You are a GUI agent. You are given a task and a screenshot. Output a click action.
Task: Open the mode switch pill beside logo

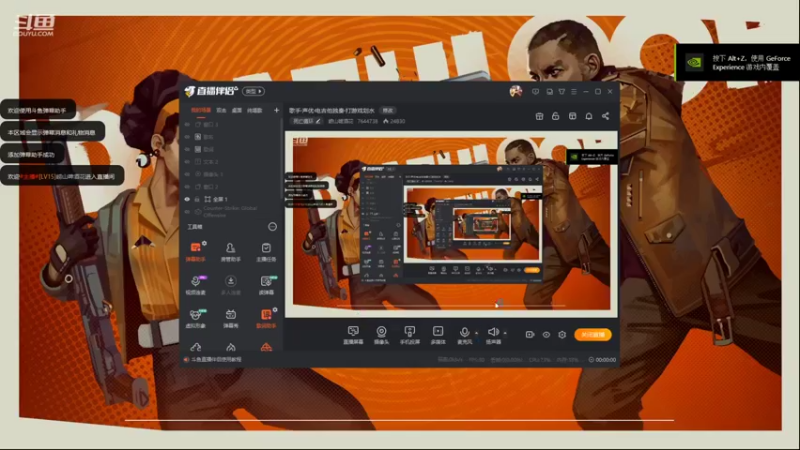tap(253, 91)
